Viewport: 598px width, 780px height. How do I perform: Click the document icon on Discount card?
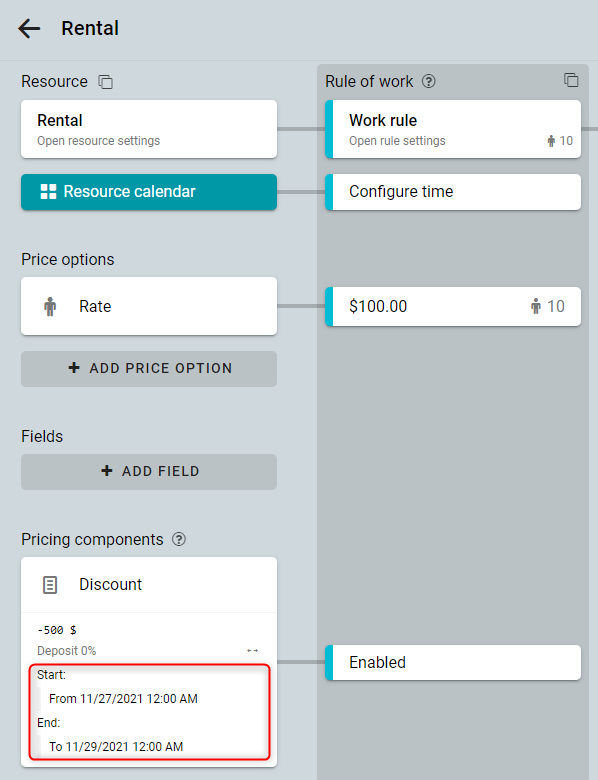tap(50, 585)
